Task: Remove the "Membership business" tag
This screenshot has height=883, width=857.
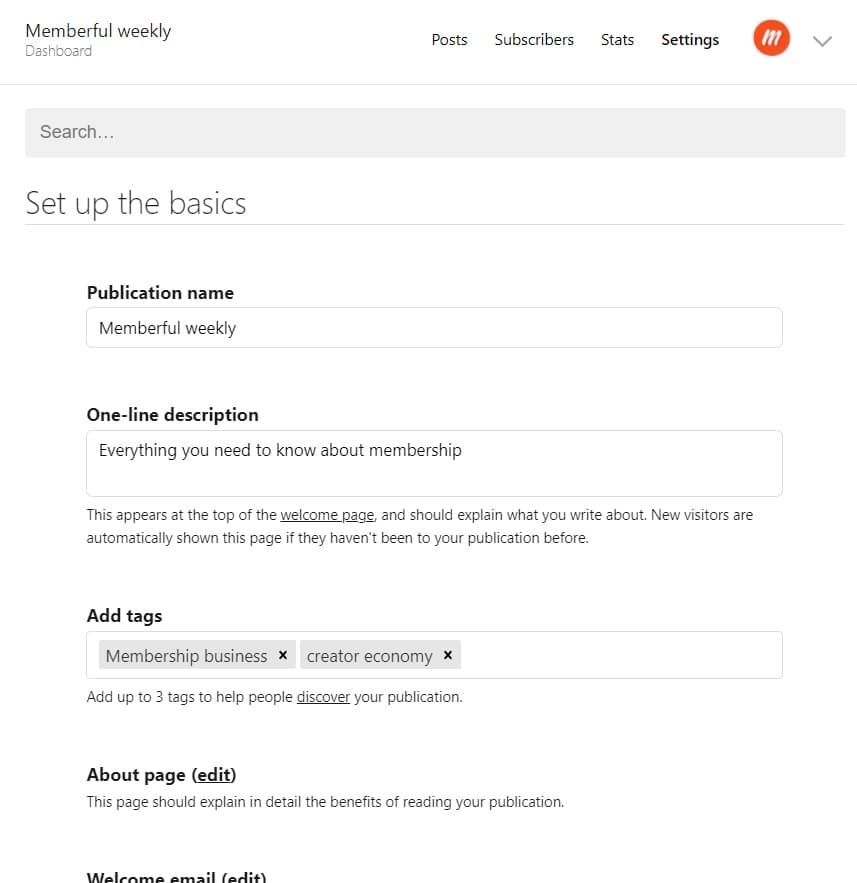Action: (x=281, y=655)
